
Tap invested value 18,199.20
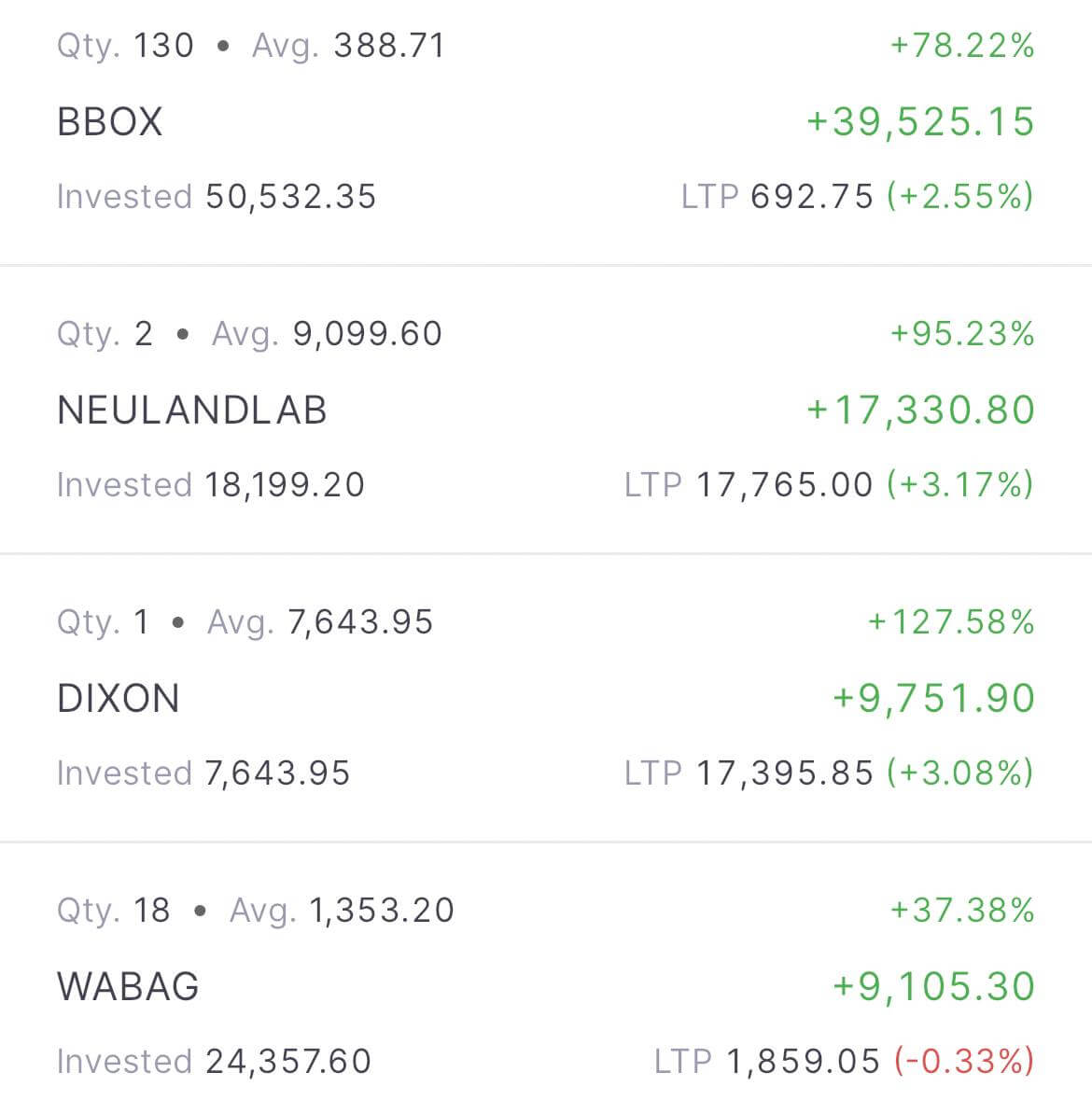pos(285,485)
